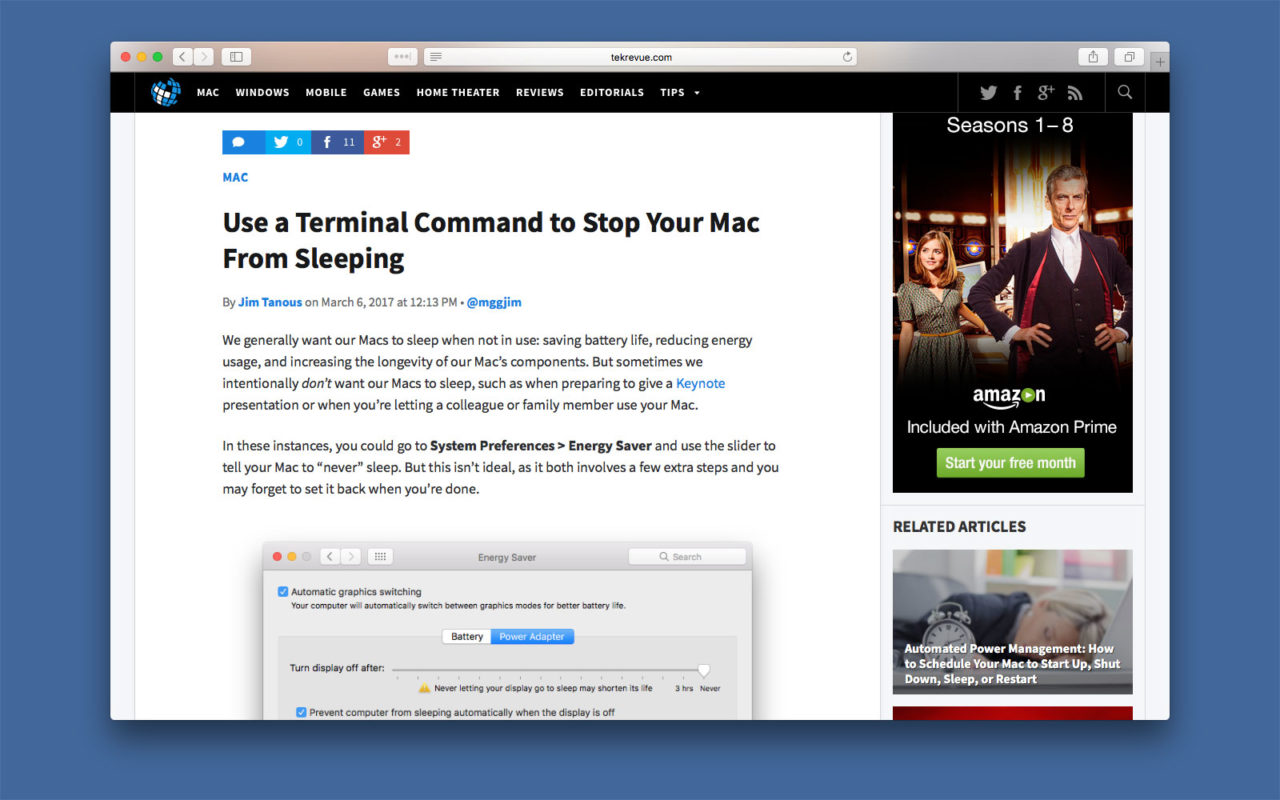
Task: Open a new tab with plus button
Action: click(1160, 61)
